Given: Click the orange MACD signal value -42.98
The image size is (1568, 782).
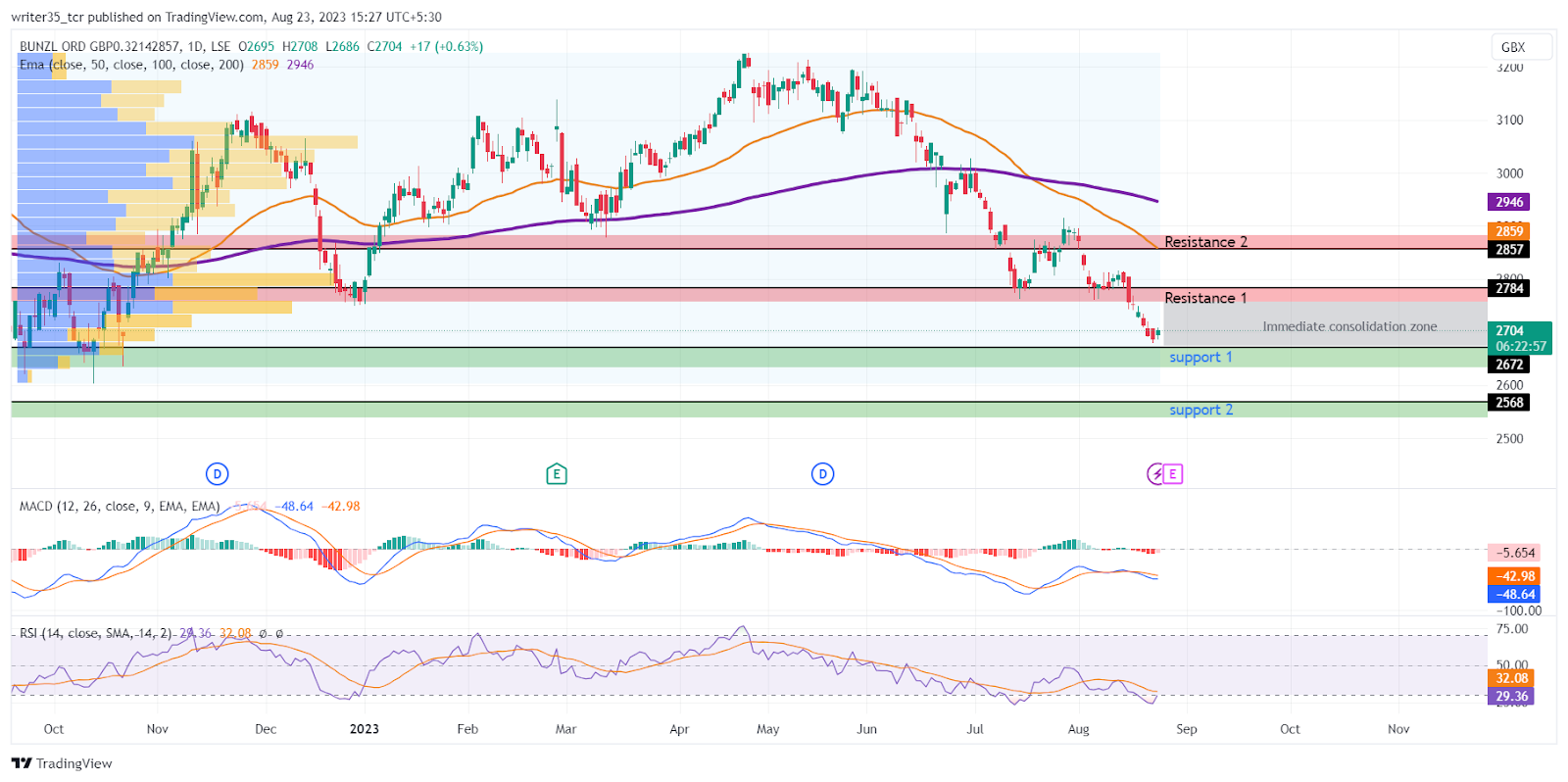Looking at the screenshot, I should [x=1513, y=576].
